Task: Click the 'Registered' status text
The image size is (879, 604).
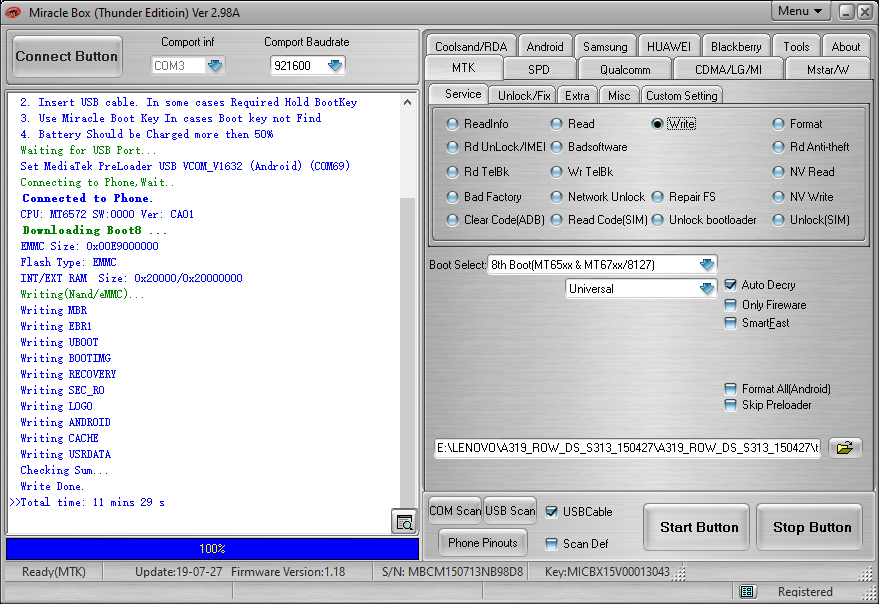Action: click(x=805, y=591)
